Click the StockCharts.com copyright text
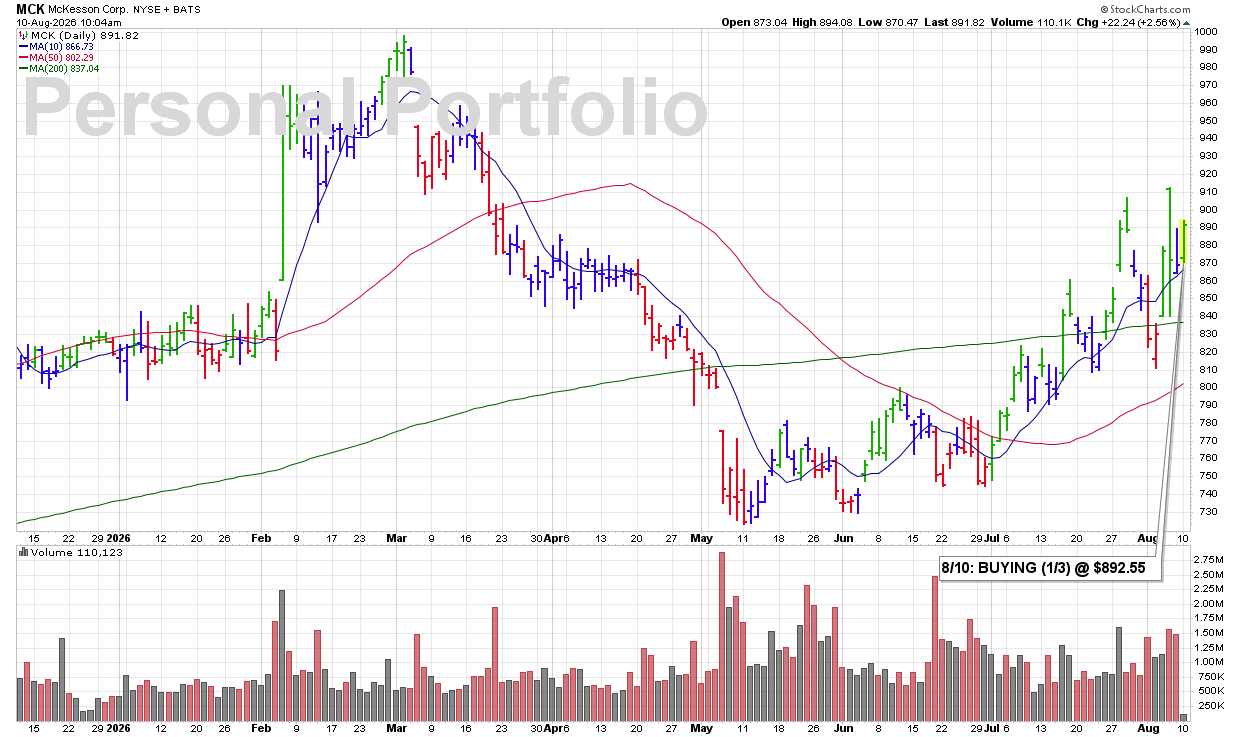 coord(1146,8)
